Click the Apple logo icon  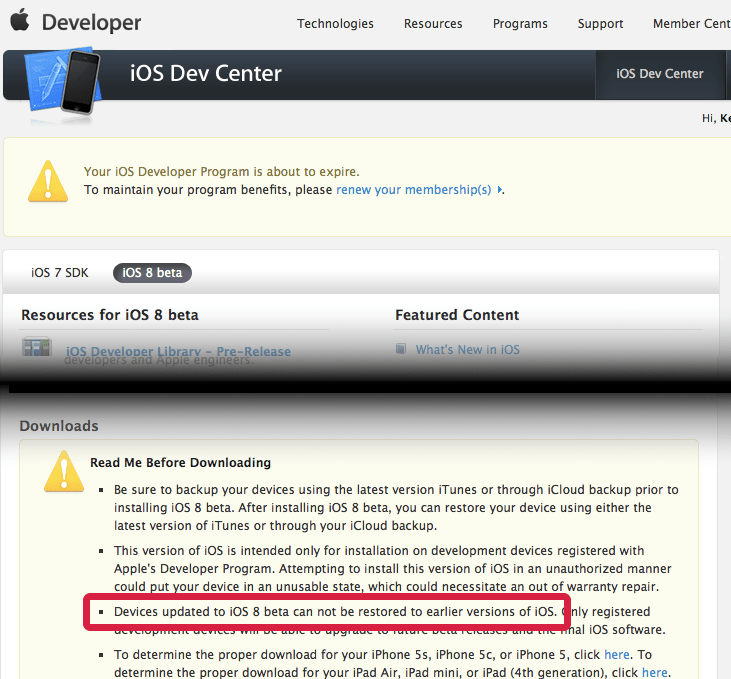point(20,21)
